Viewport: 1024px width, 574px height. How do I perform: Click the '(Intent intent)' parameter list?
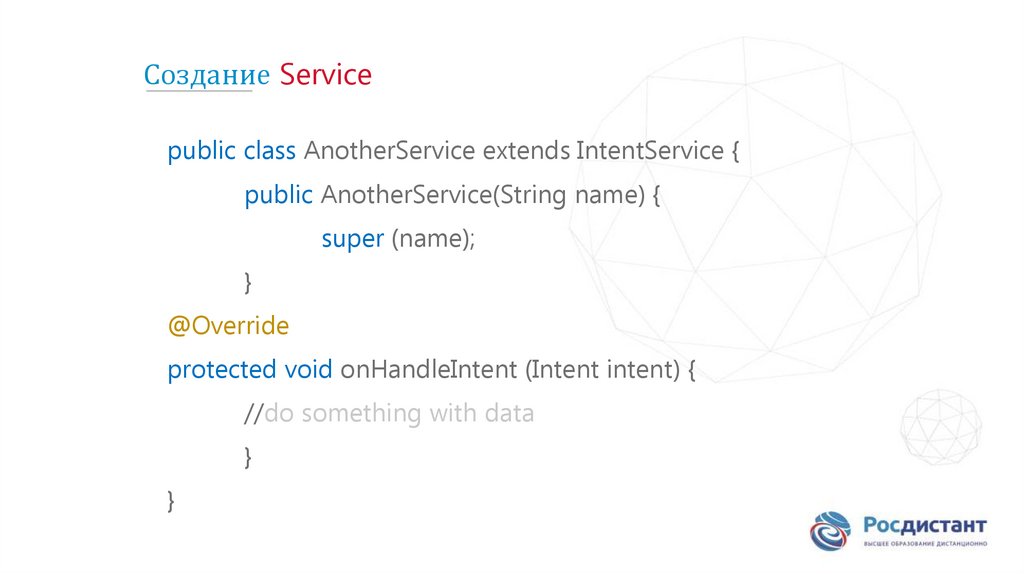click(x=602, y=369)
